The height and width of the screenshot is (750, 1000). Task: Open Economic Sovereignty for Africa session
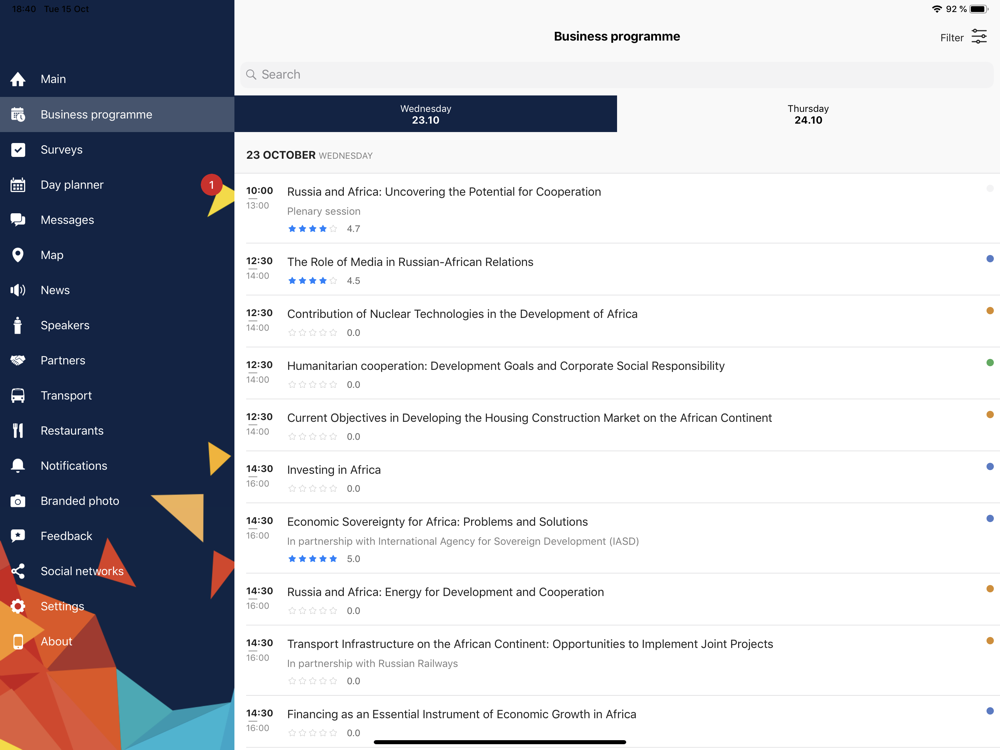[617, 539]
